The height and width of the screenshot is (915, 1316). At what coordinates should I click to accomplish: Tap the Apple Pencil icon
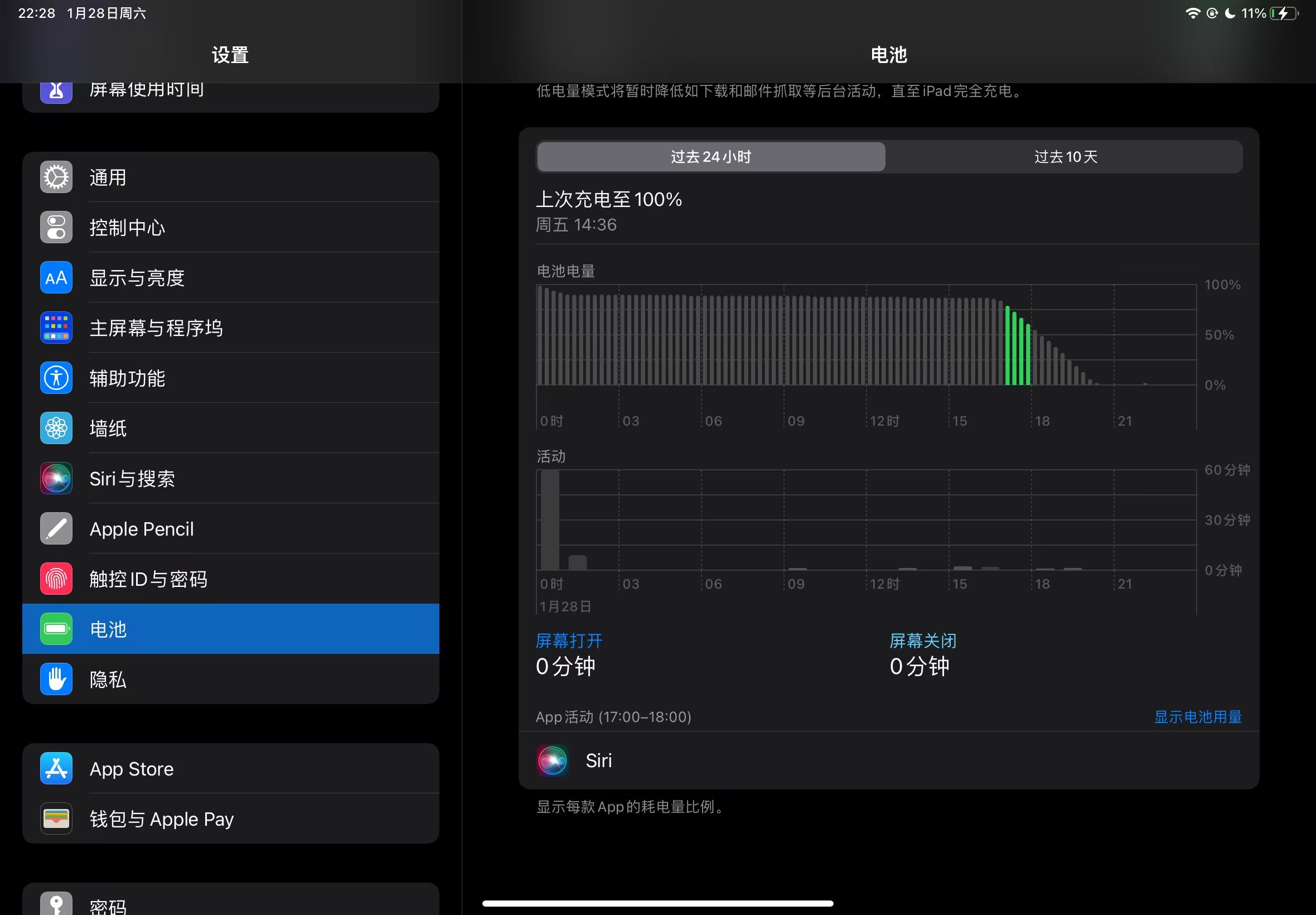coord(56,528)
